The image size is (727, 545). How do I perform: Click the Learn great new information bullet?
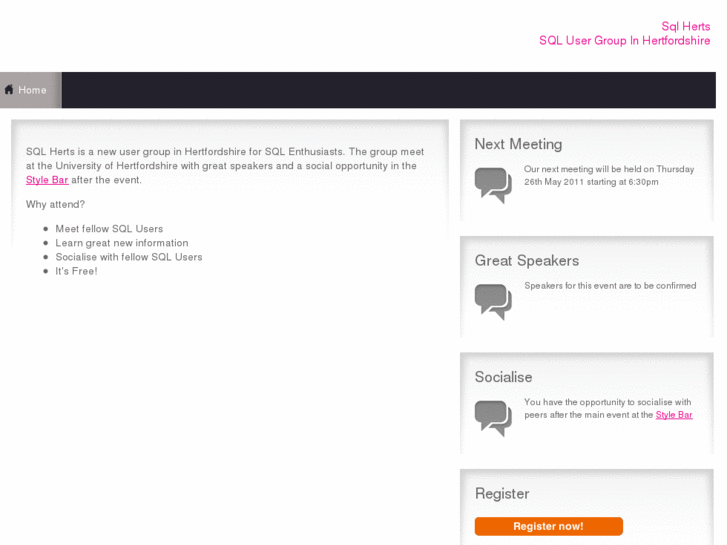(x=121, y=243)
